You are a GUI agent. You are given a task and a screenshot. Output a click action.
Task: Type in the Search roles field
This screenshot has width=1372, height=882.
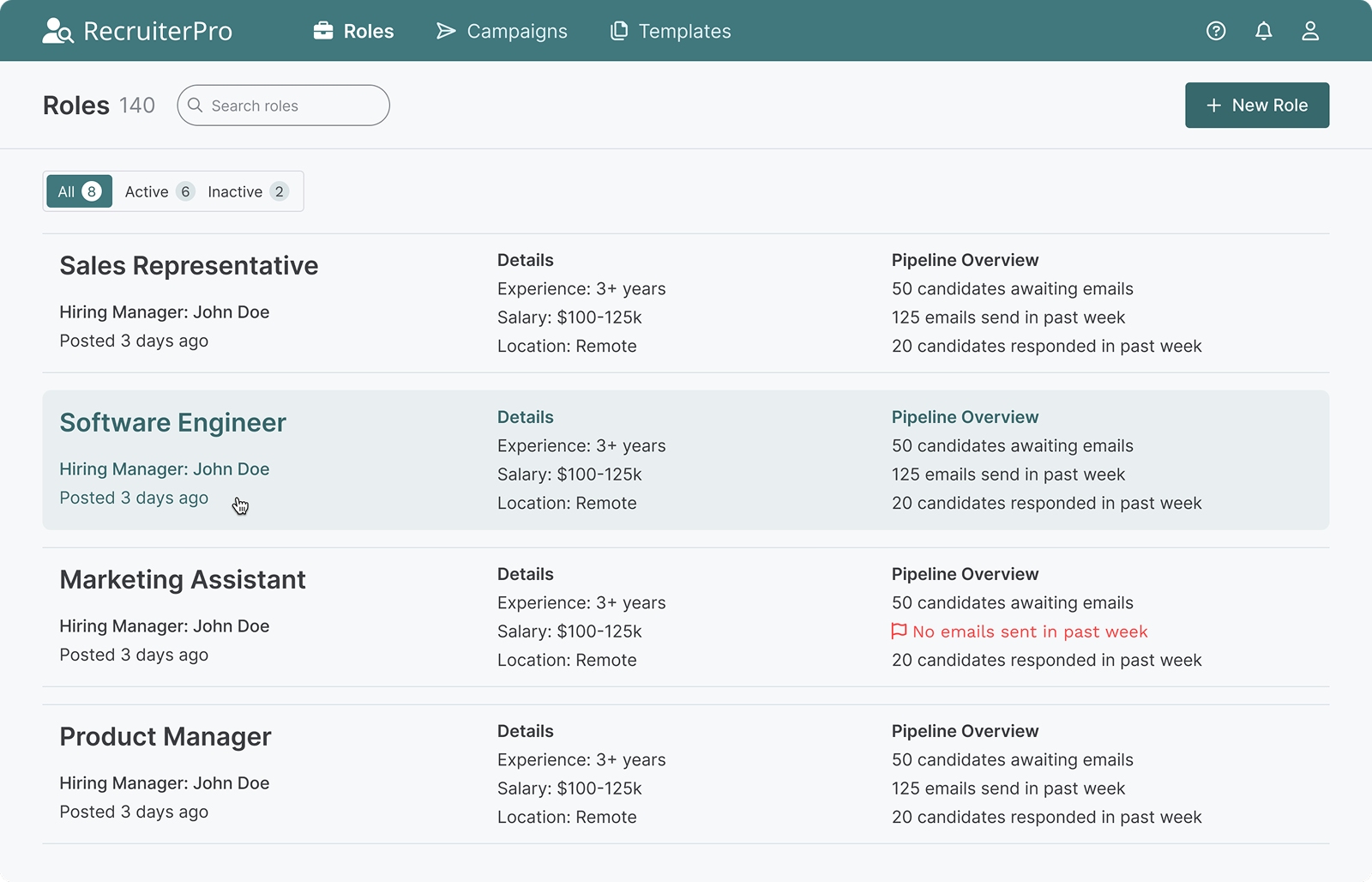292,106
